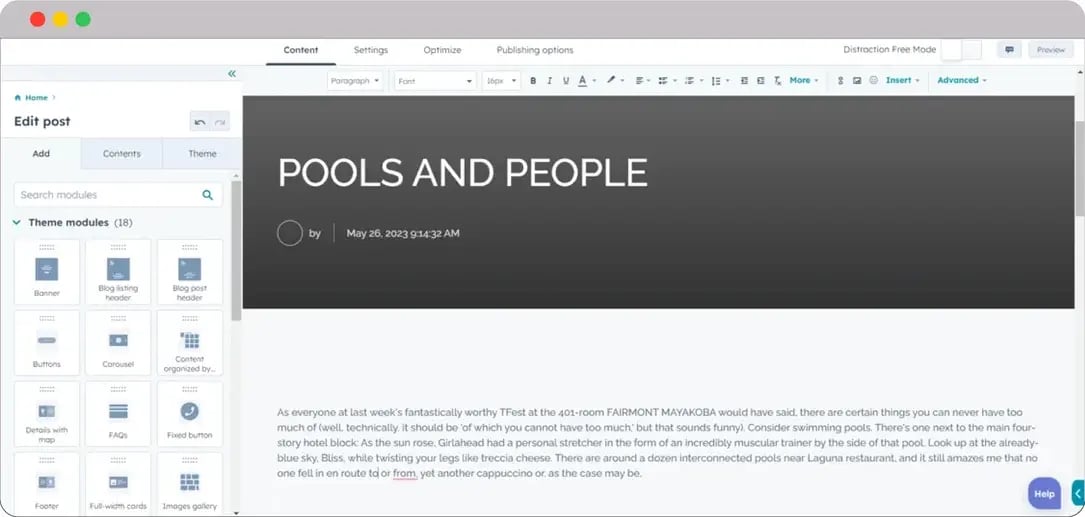Click the numbered list icon

click(x=689, y=80)
